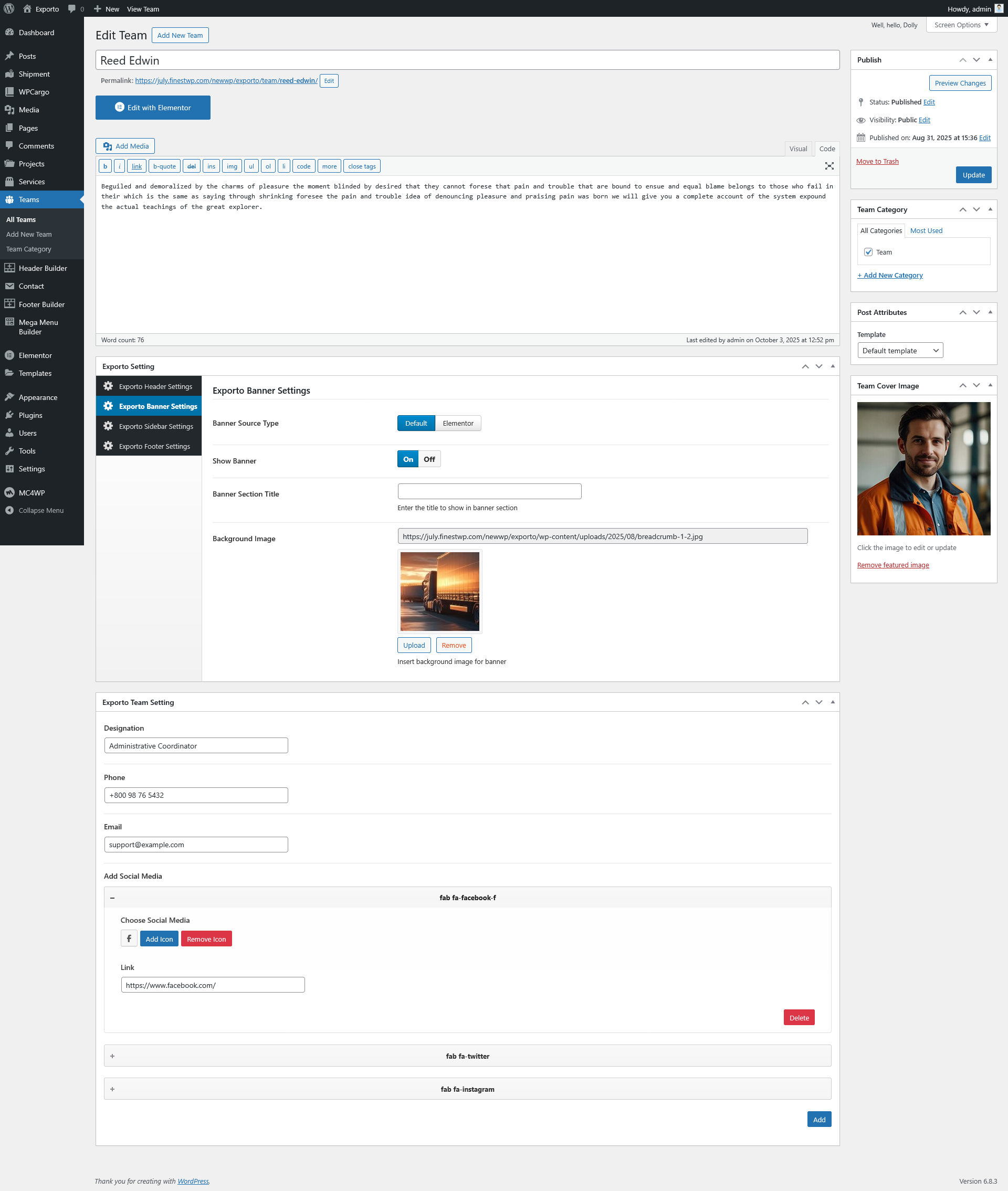
Task: Expand the fab fa-twitter social section
Action: click(x=467, y=1056)
